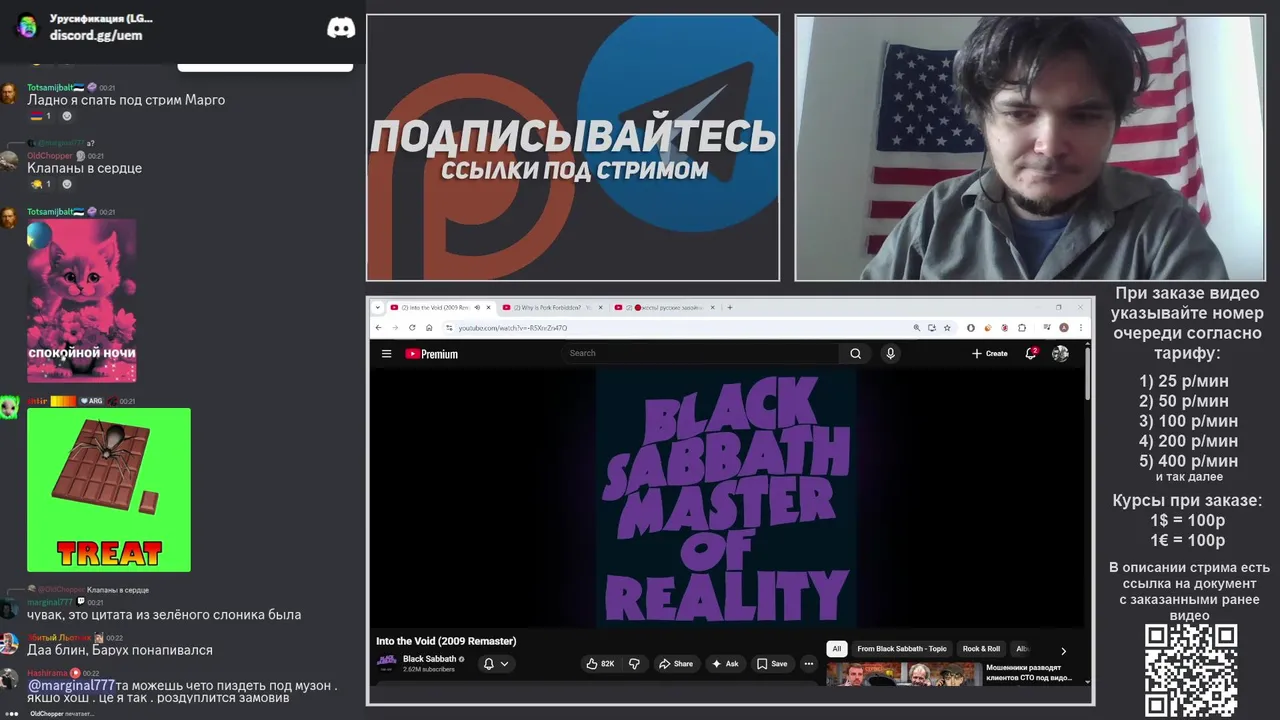Screen dimensions: 1280x720
Task: Click username Totsamijbalt above 'Ладно я спать'
Action: 50,87
